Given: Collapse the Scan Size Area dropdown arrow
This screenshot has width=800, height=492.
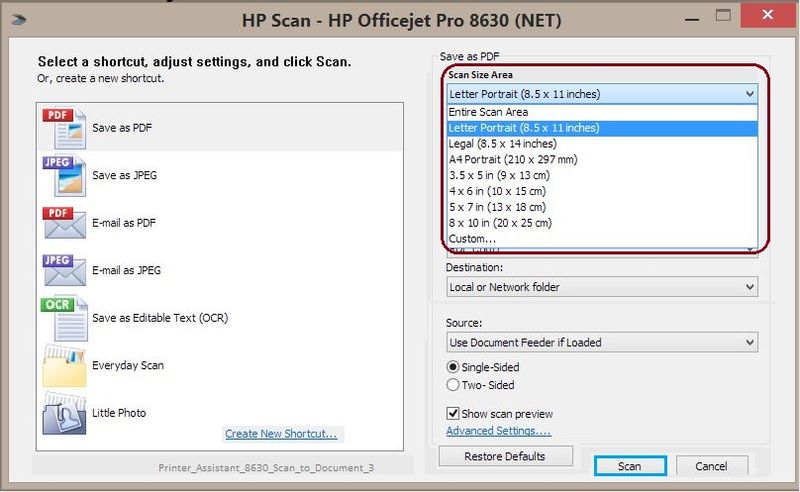Looking at the screenshot, I should [x=749, y=94].
